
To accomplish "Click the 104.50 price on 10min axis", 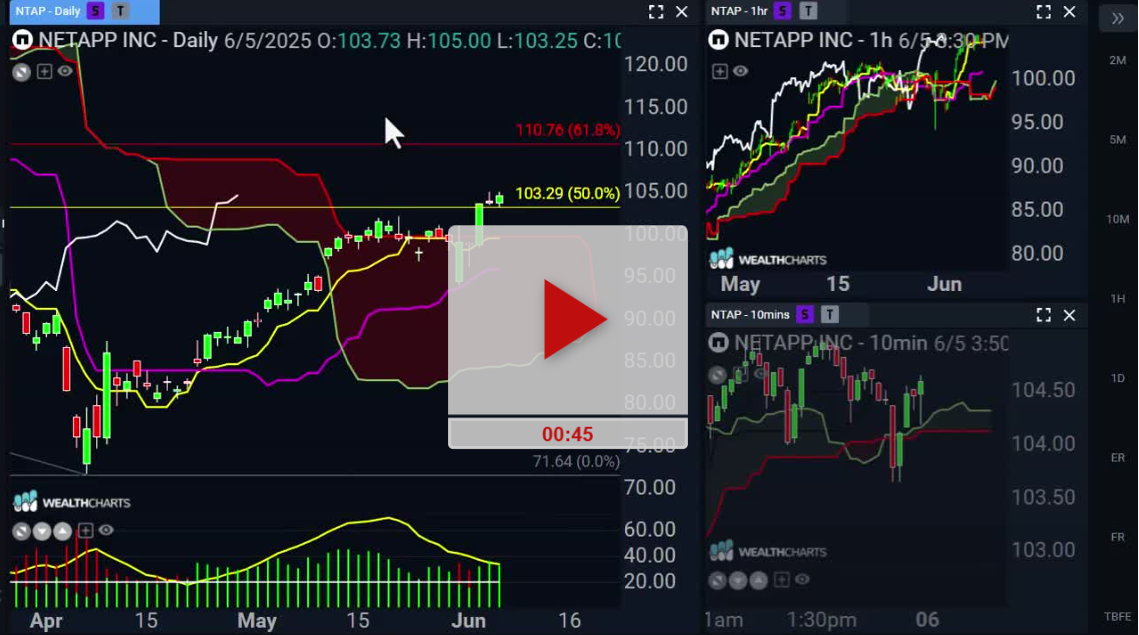I will click(x=1043, y=390).
